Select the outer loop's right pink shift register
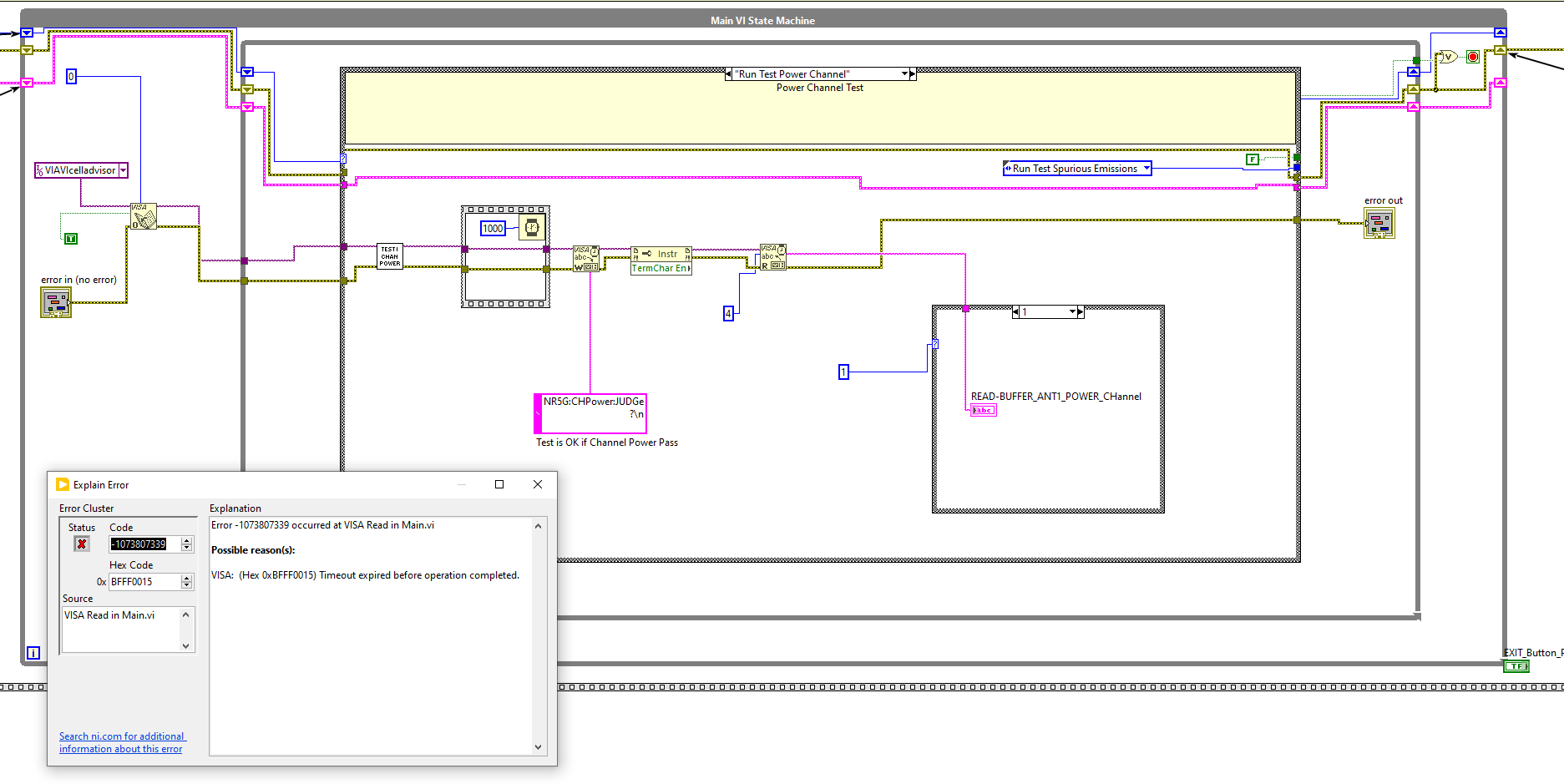 click(x=1501, y=83)
